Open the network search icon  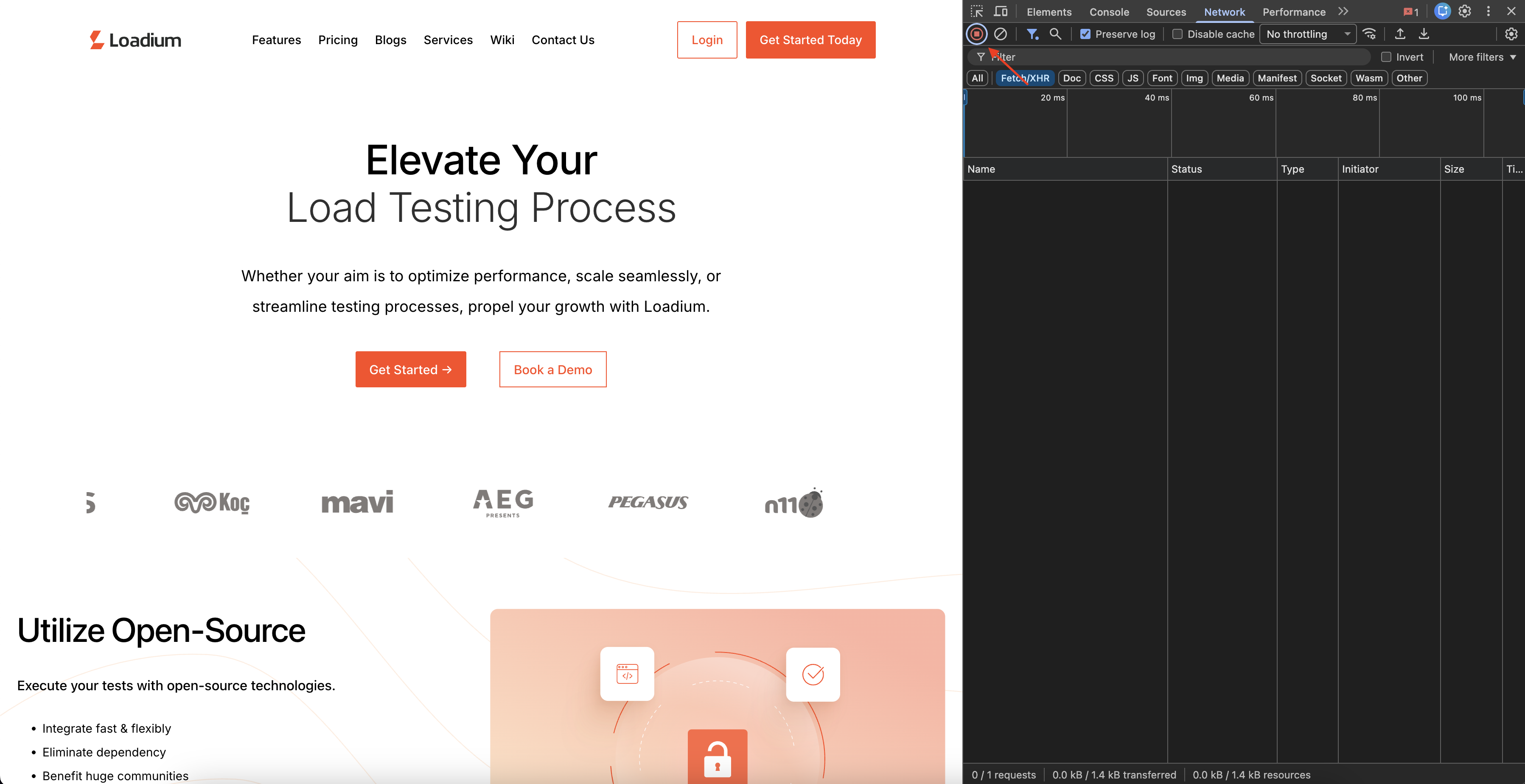click(1055, 34)
